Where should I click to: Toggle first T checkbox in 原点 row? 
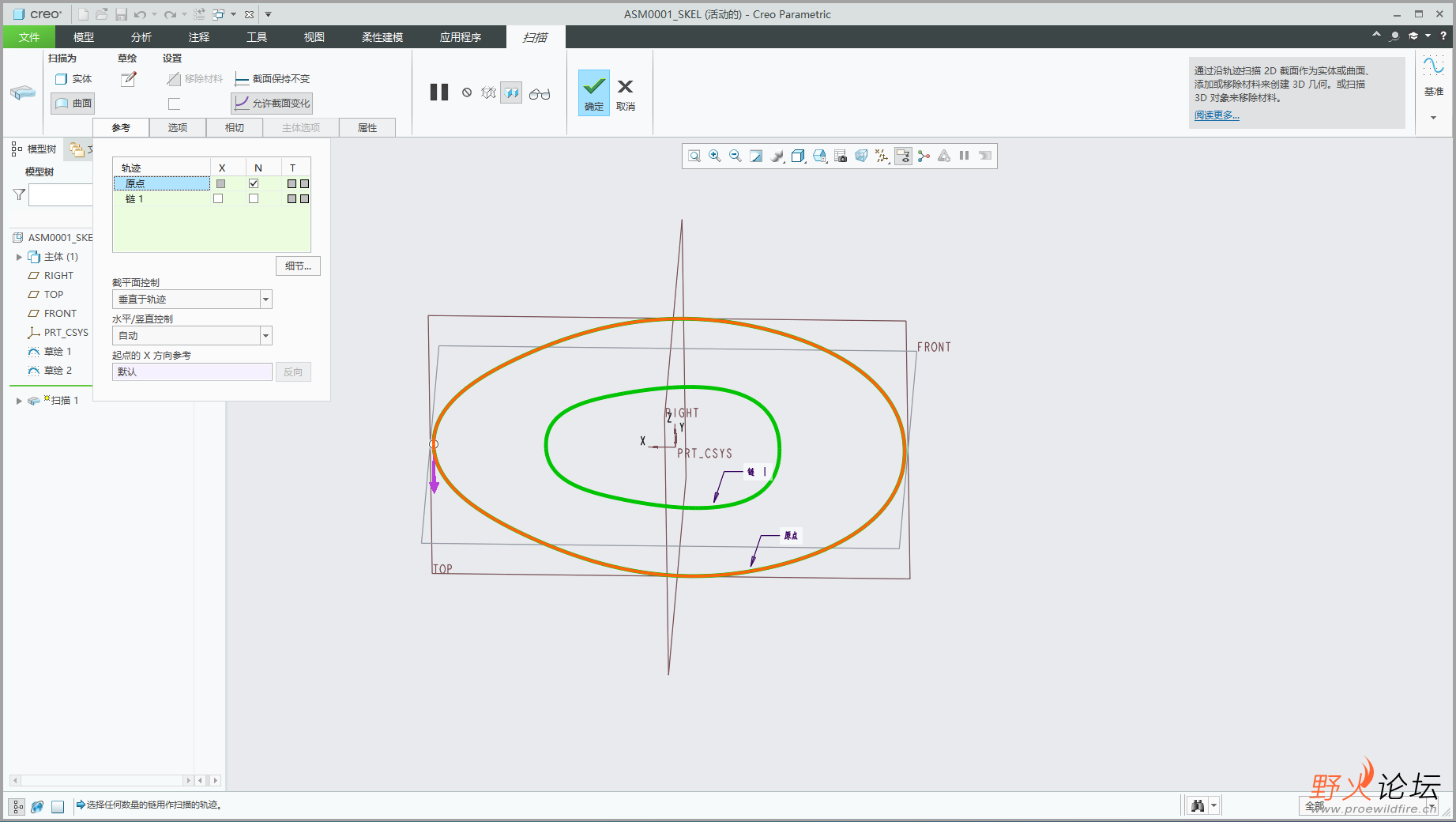click(x=292, y=183)
